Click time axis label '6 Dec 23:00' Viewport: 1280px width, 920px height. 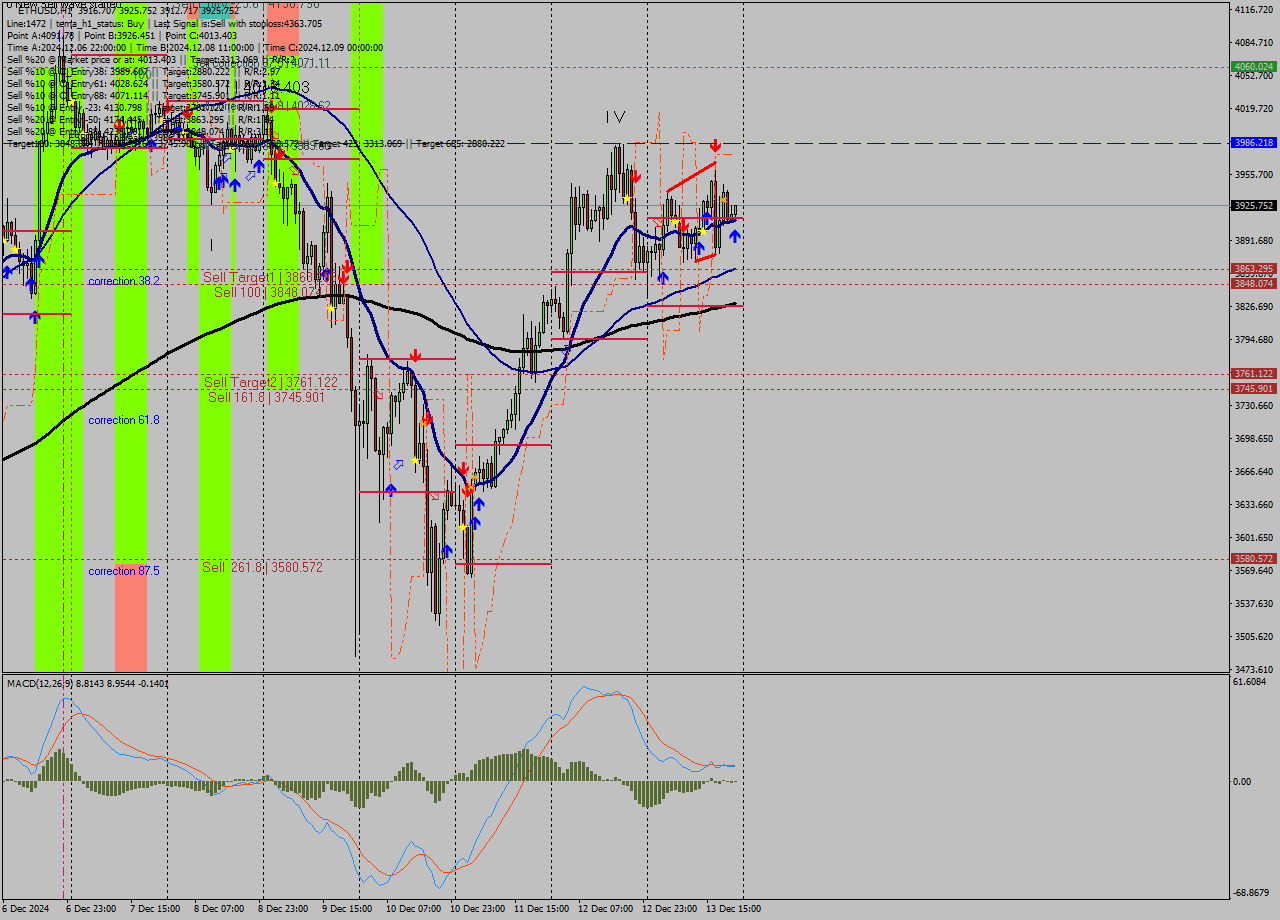(x=90, y=909)
